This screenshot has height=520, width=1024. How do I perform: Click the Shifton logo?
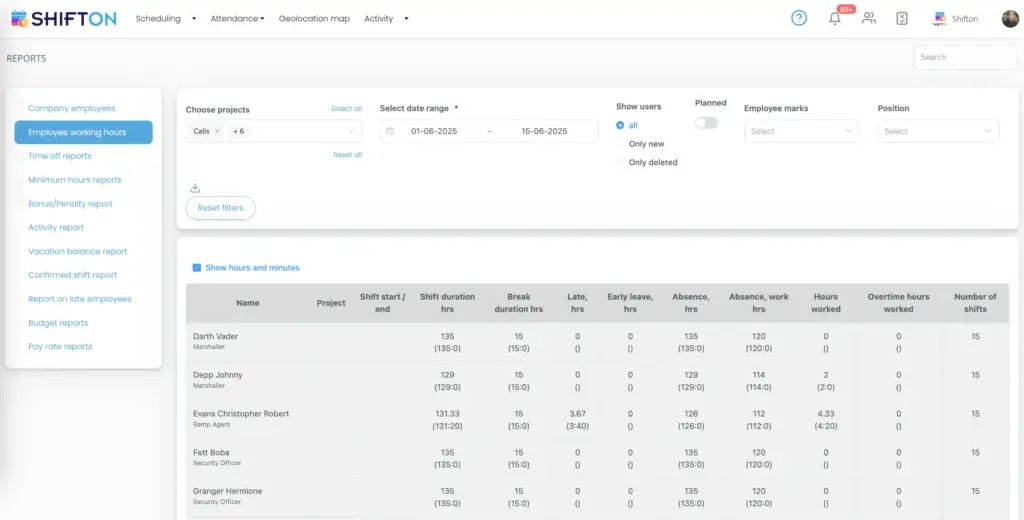click(x=64, y=18)
